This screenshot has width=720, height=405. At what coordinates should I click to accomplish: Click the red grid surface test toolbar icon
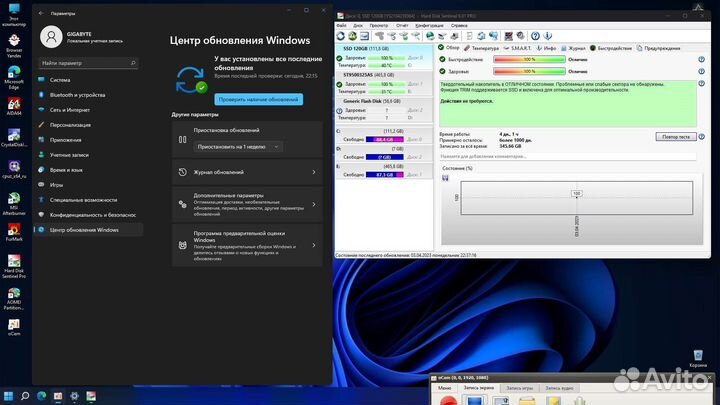pyautogui.click(x=508, y=36)
